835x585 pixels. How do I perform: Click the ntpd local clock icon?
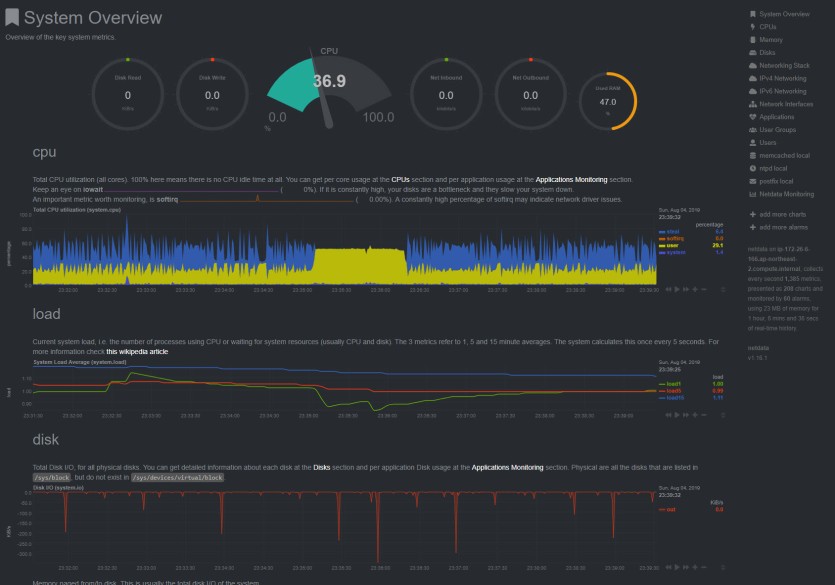752,168
